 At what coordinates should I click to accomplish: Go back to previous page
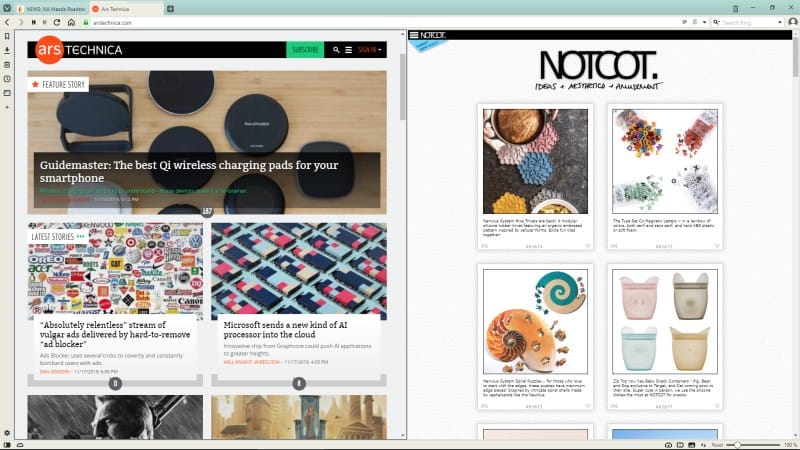pos(7,22)
